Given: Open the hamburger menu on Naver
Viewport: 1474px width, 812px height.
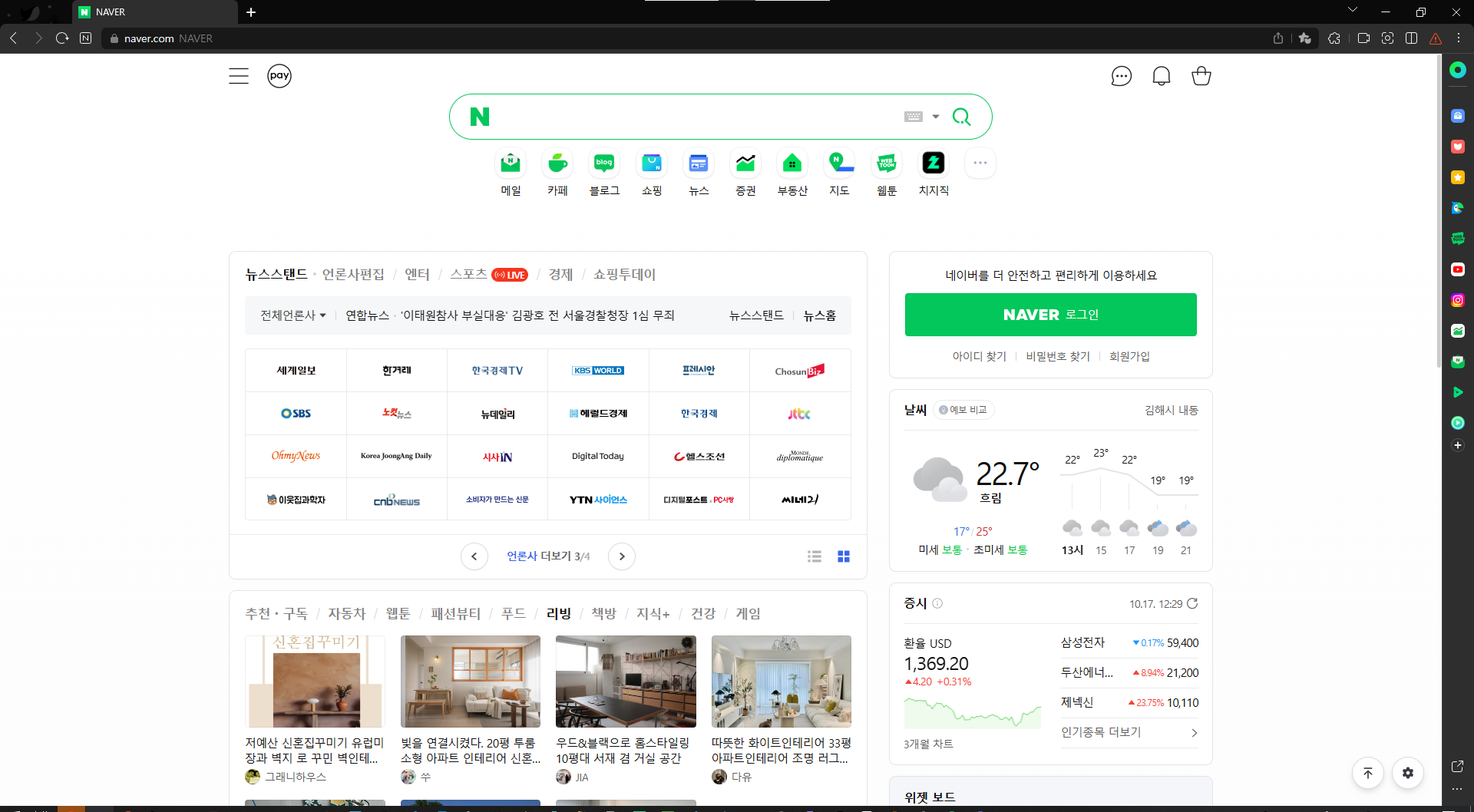Looking at the screenshot, I should pyautogui.click(x=239, y=76).
